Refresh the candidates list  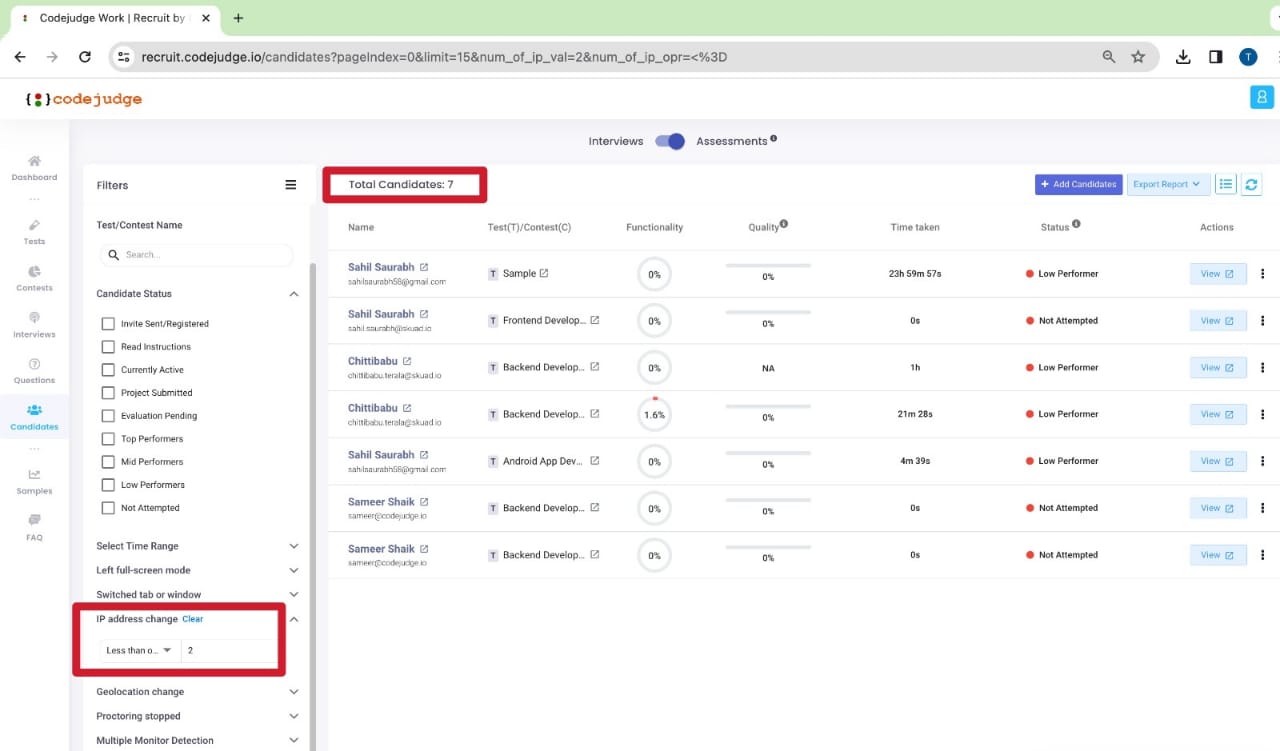[1250, 184]
